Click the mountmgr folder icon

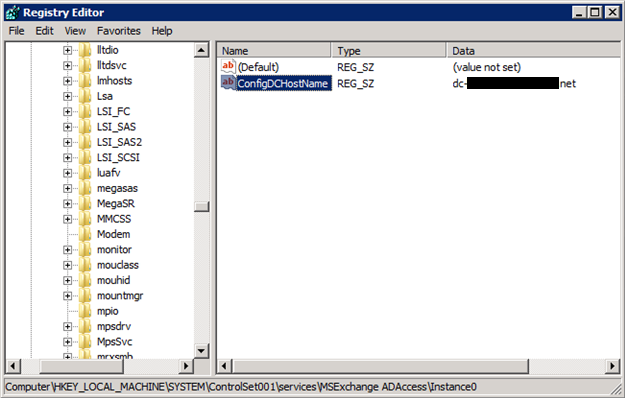(x=85, y=296)
